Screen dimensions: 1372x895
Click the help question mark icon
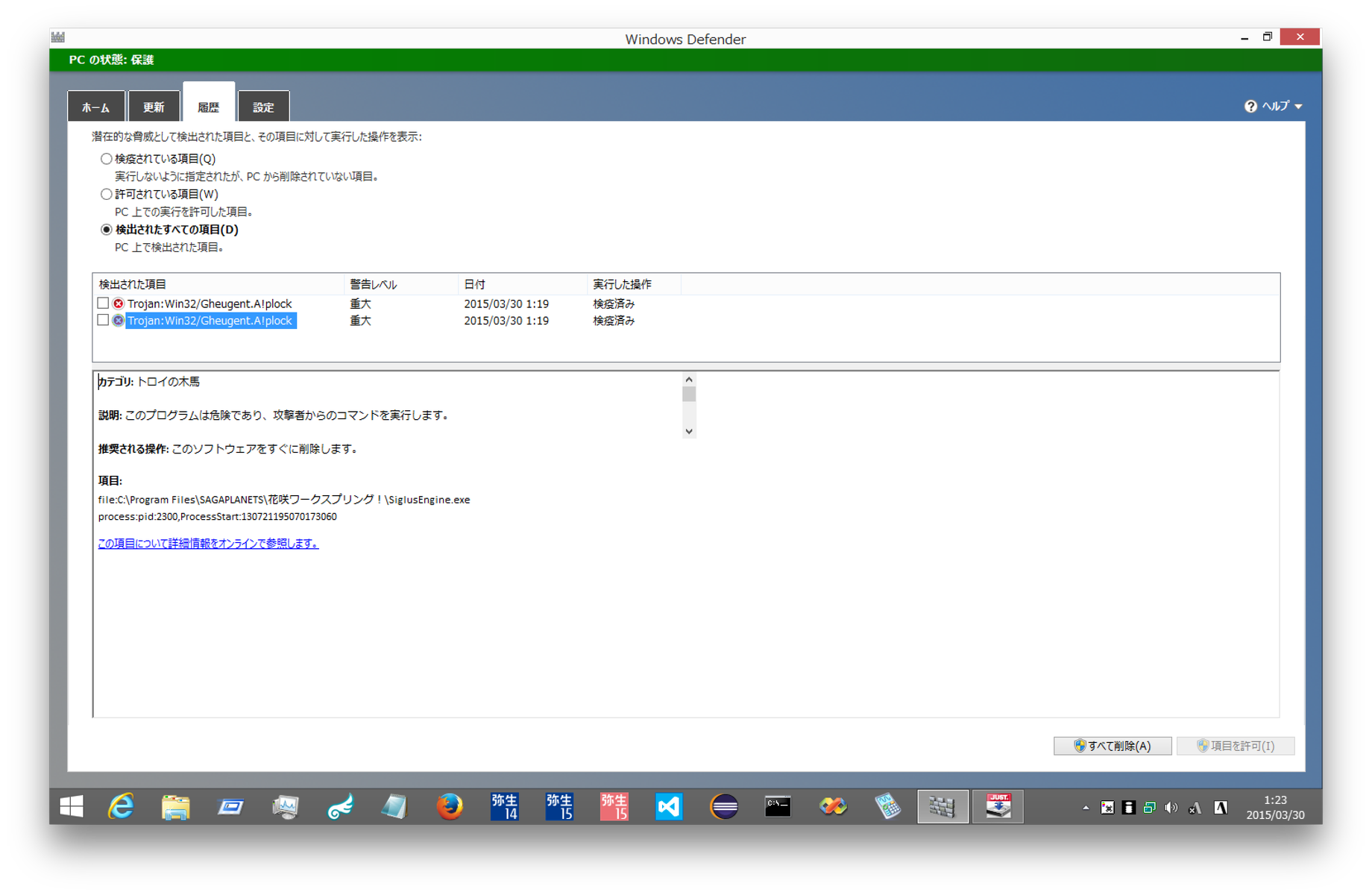click(x=1250, y=107)
